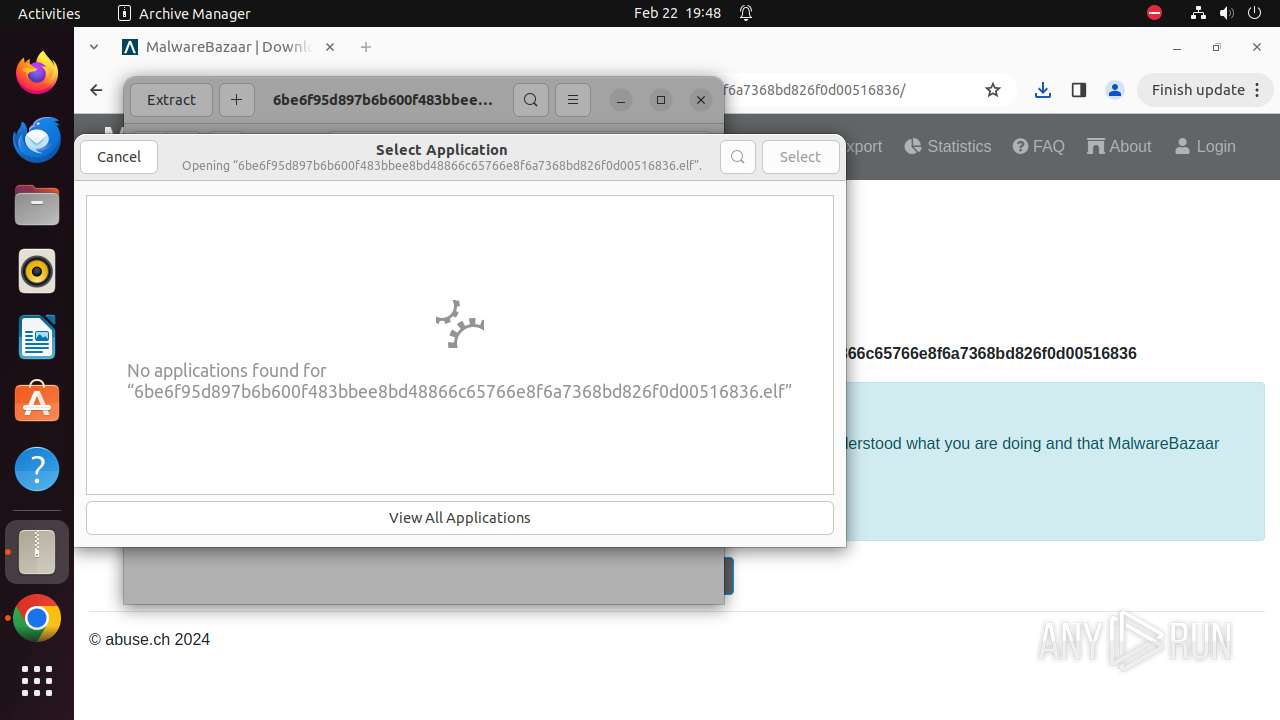Open network status icon

point(1198,13)
